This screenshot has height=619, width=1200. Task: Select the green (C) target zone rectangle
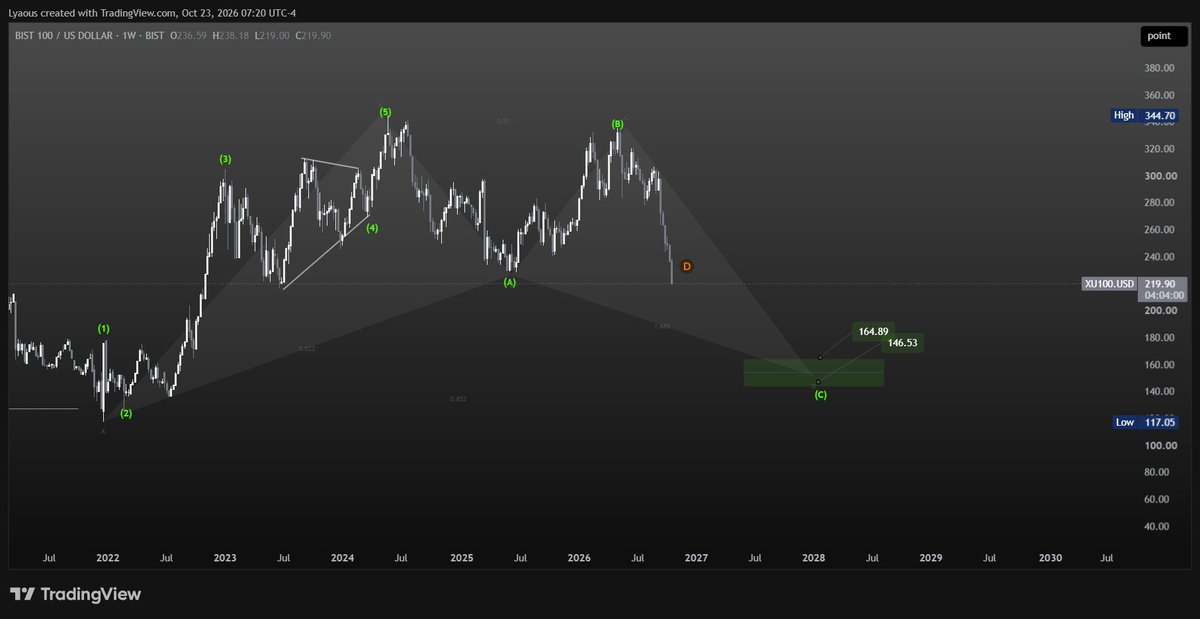(x=813, y=373)
